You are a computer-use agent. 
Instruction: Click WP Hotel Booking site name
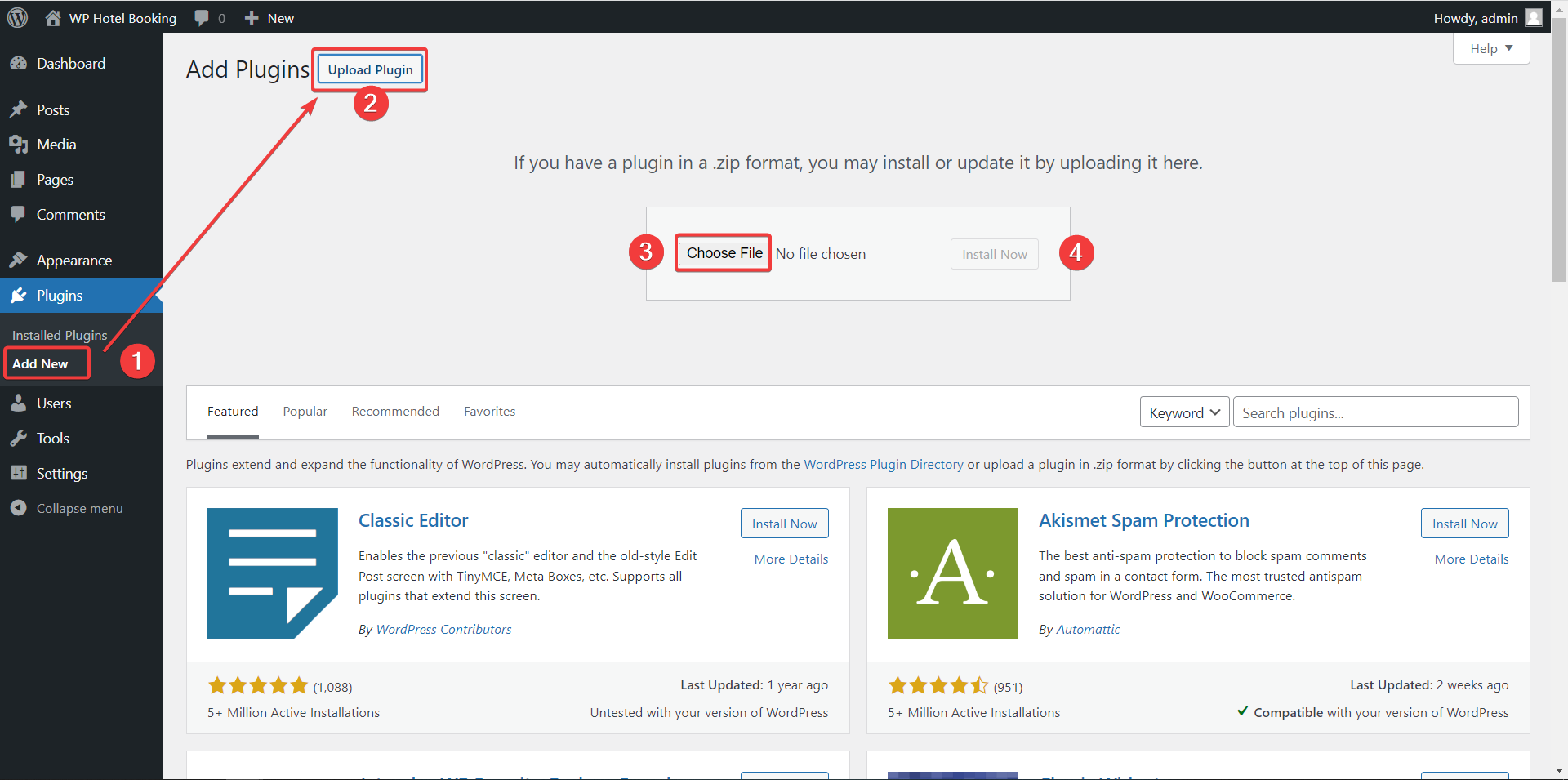pyautogui.click(x=122, y=18)
